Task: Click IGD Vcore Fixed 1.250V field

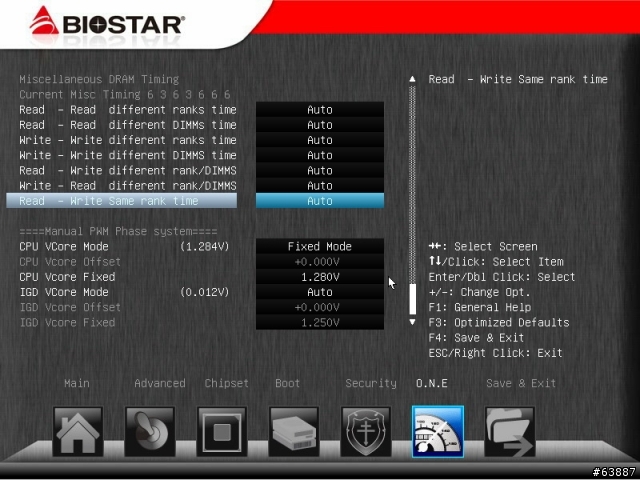Action: (x=320, y=322)
